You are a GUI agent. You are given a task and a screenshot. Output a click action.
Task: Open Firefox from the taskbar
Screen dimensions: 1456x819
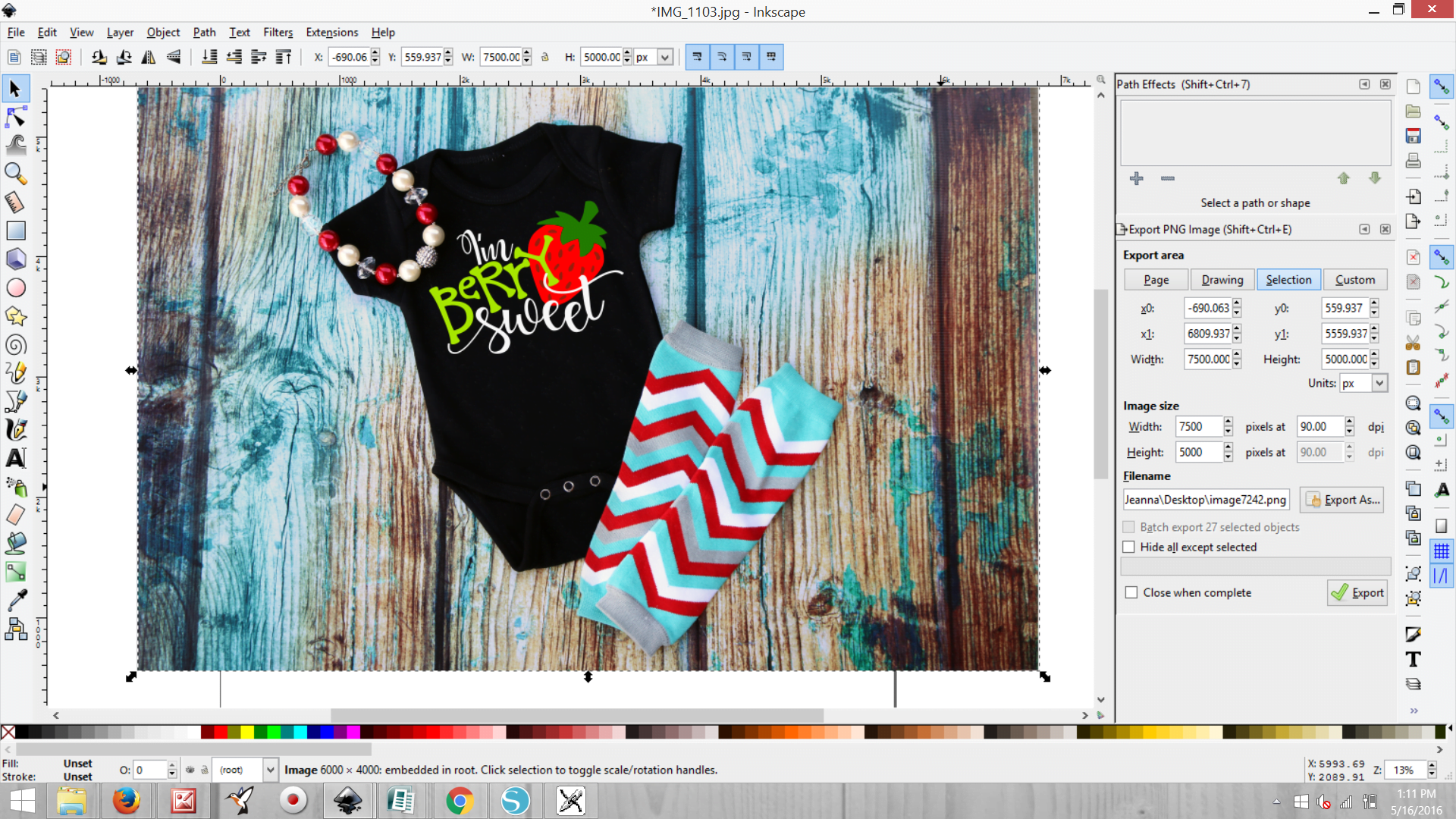click(127, 801)
